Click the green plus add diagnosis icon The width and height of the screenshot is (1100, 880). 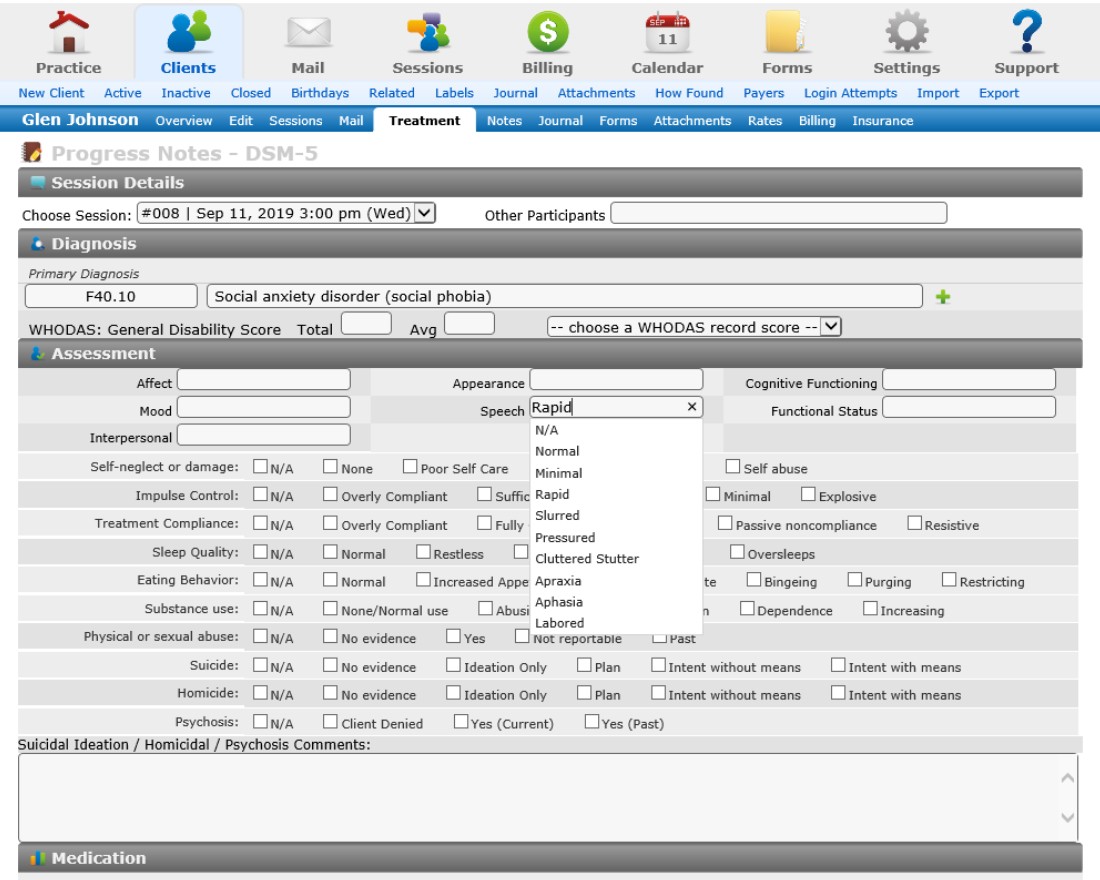[943, 297]
